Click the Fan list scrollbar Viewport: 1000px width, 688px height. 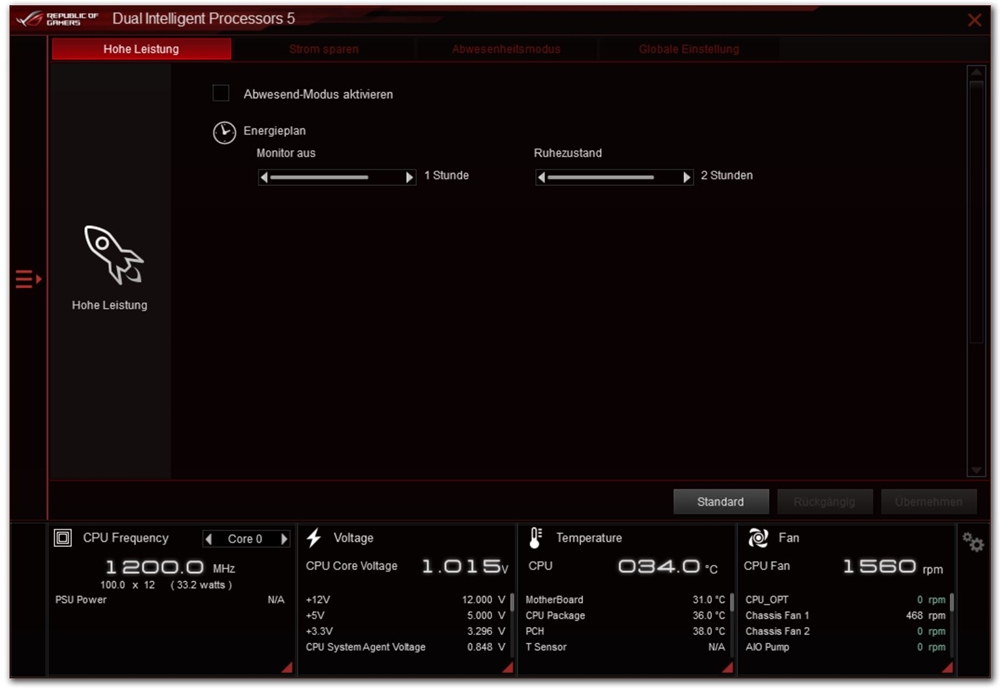coord(952,625)
